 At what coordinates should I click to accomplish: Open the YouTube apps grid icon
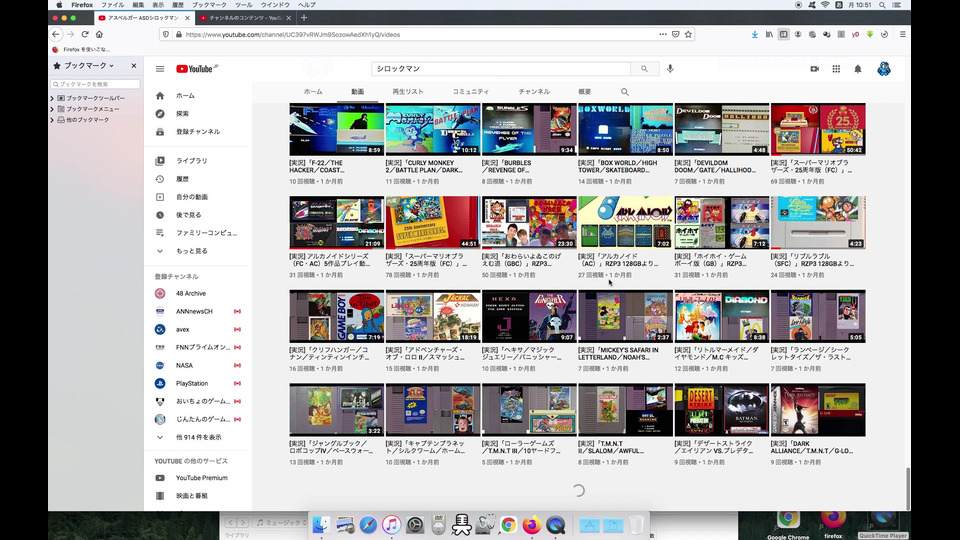click(x=836, y=69)
